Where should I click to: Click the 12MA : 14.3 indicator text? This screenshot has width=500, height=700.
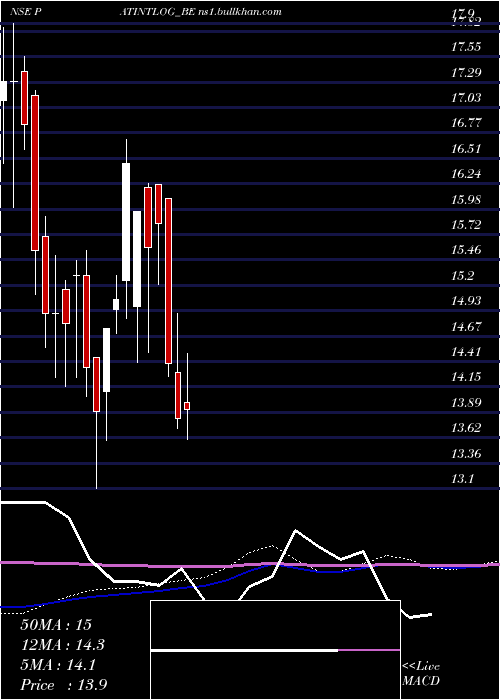point(62,645)
